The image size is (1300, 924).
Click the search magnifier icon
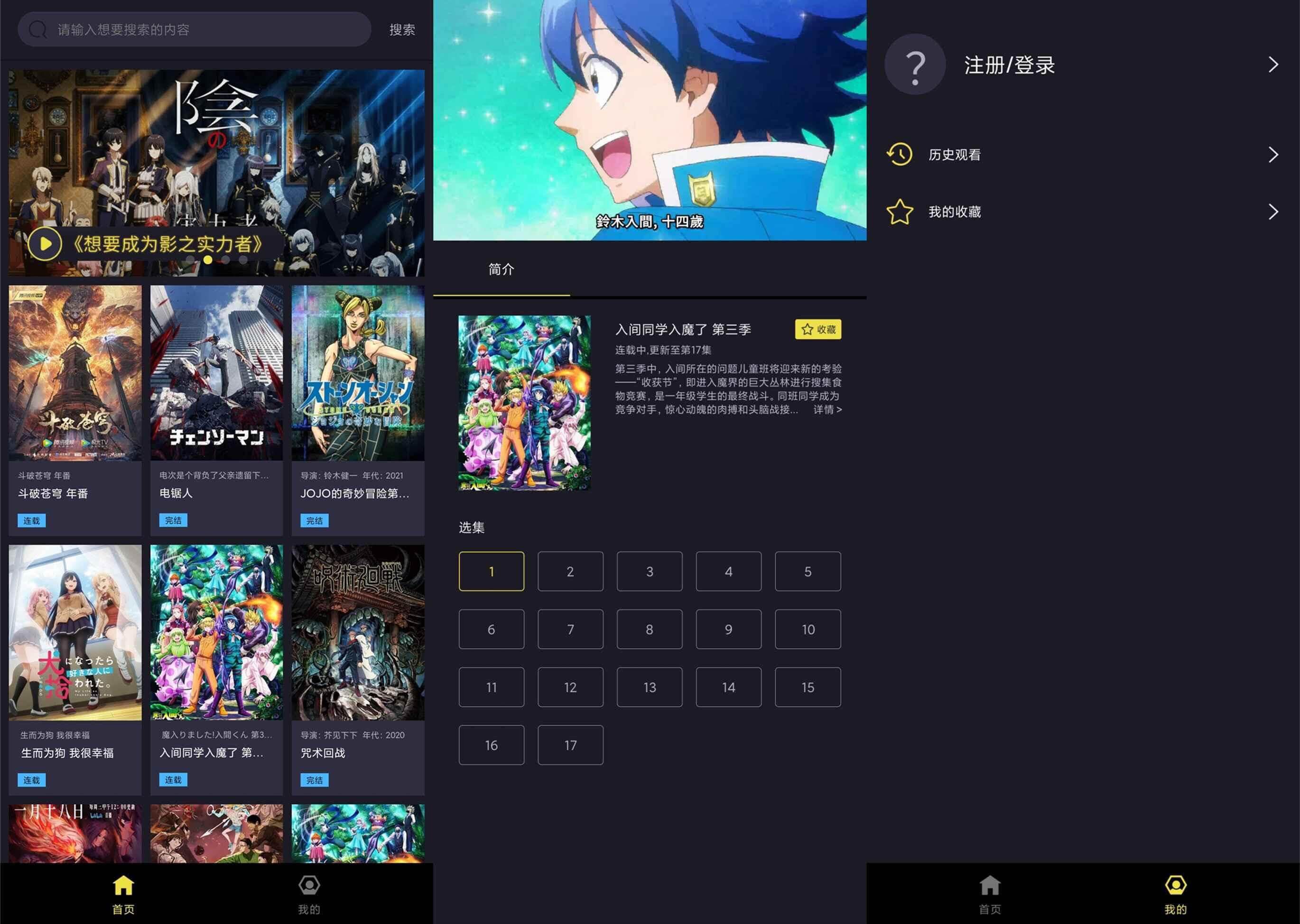click(37, 29)
